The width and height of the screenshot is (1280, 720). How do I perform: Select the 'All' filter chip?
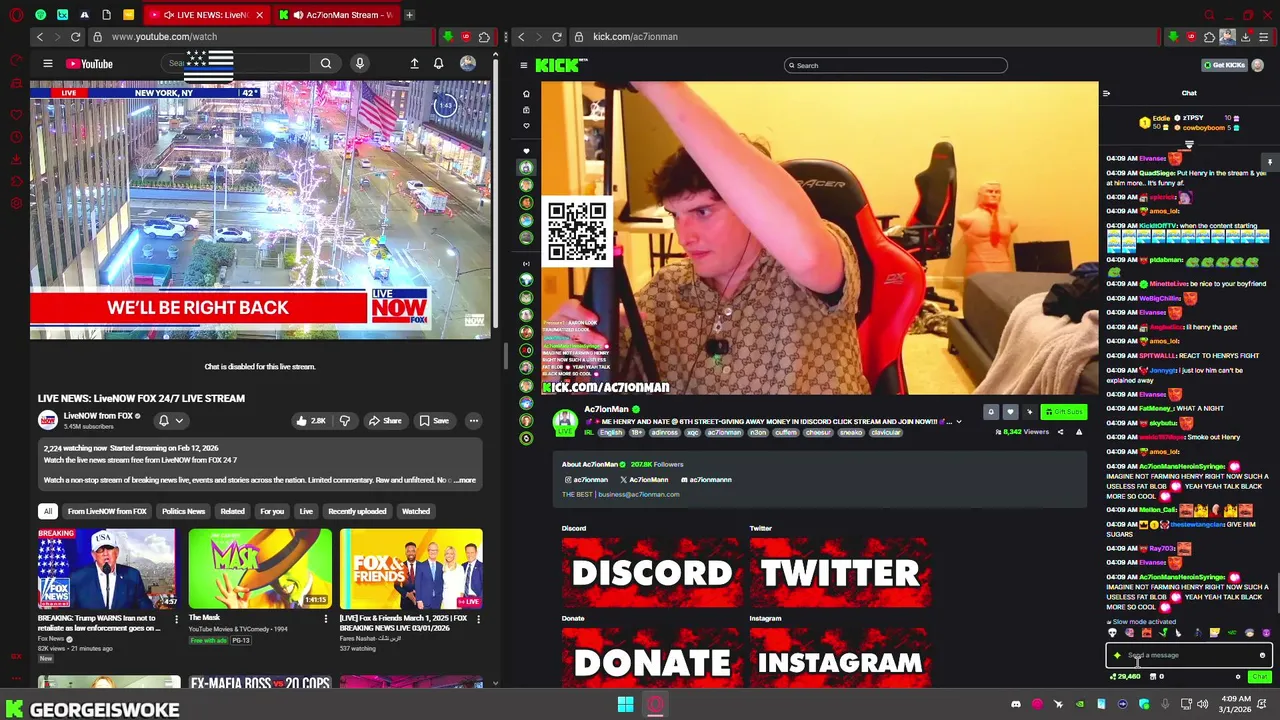click(x=47, y=511)
